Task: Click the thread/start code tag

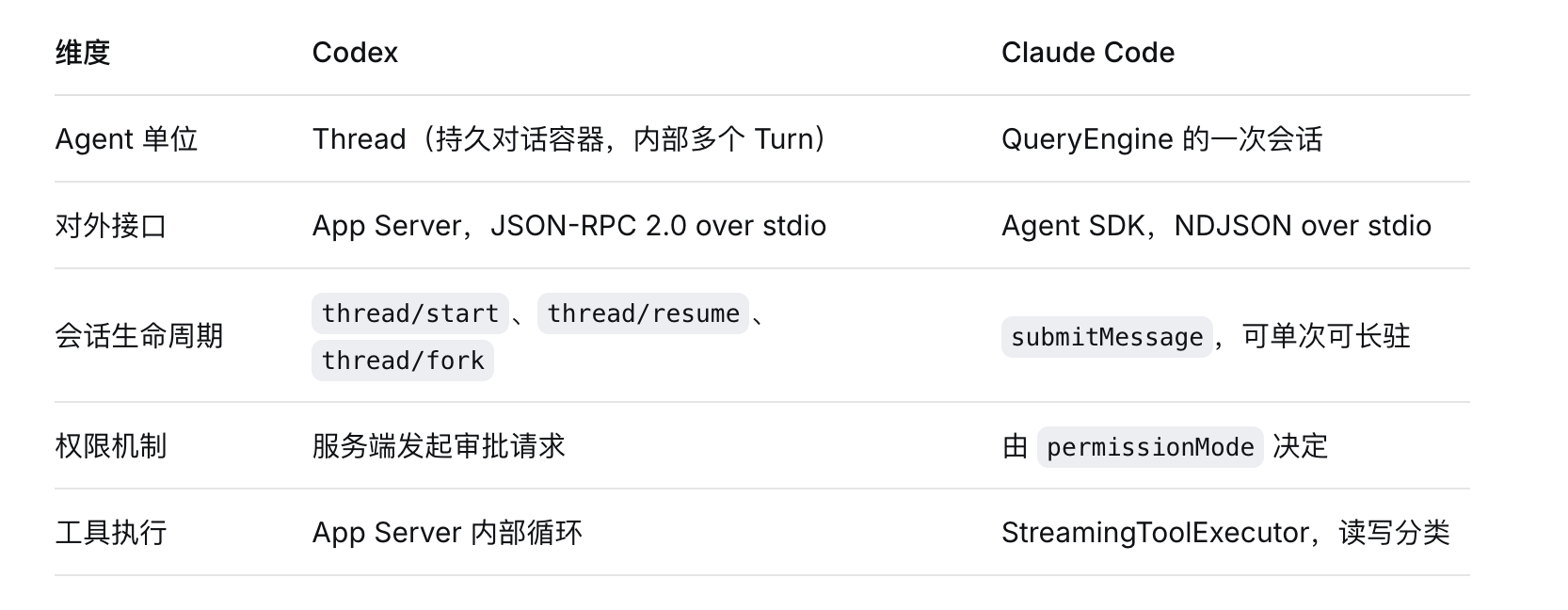Action: [x=410, y=313]
